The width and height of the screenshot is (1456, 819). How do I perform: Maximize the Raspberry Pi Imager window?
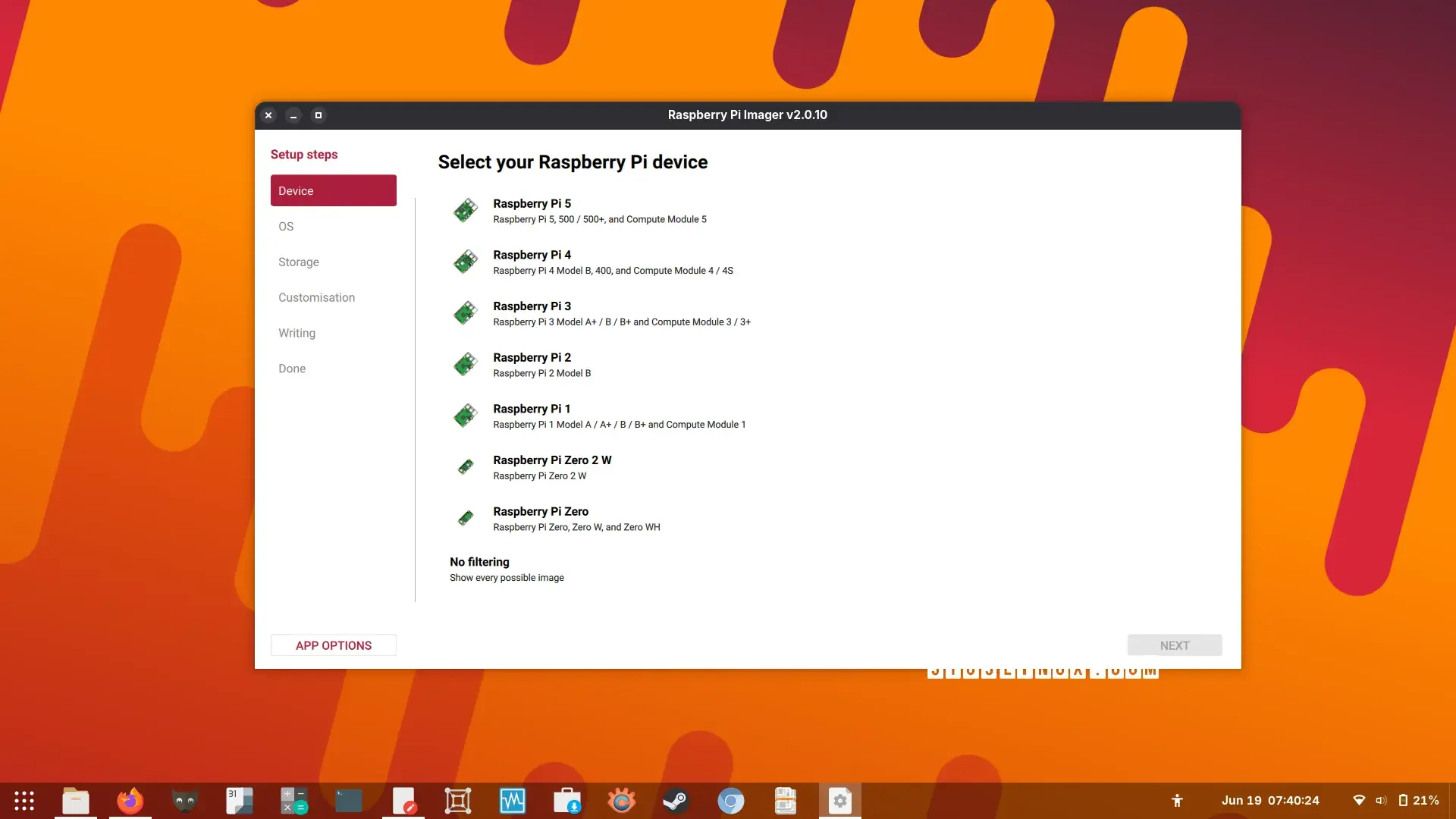318,115
